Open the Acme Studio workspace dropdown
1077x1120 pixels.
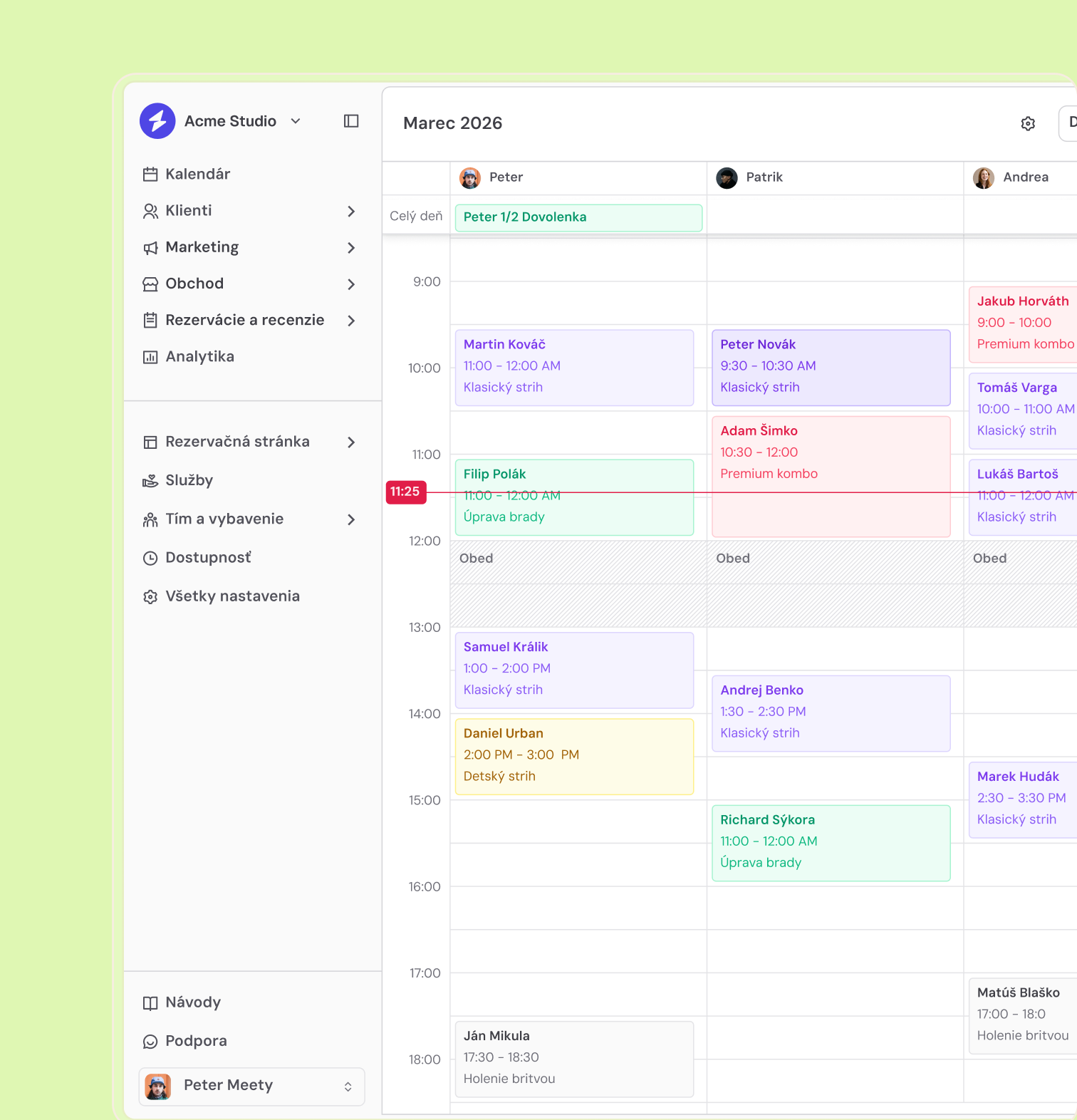tap(296, 121)
